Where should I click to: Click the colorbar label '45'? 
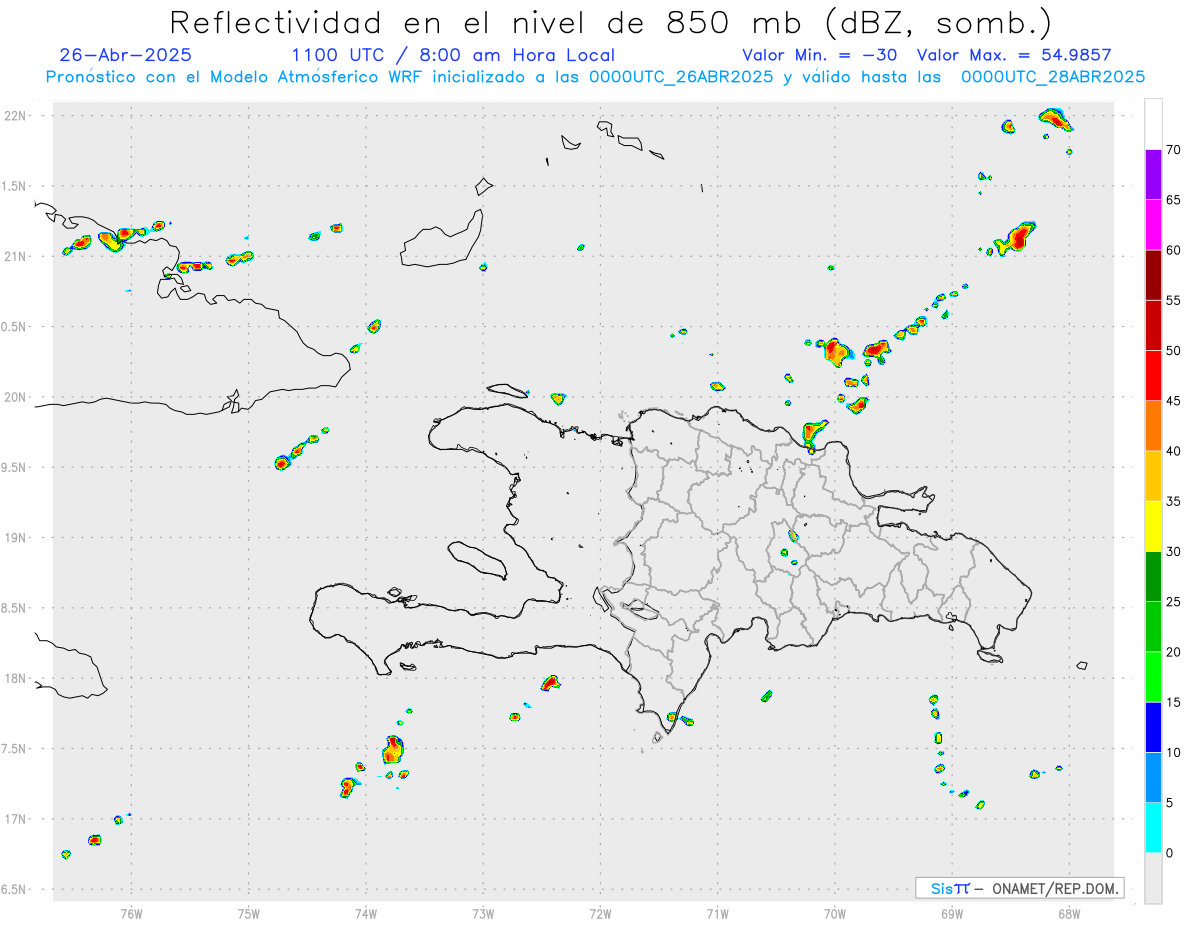[1173, 401]
